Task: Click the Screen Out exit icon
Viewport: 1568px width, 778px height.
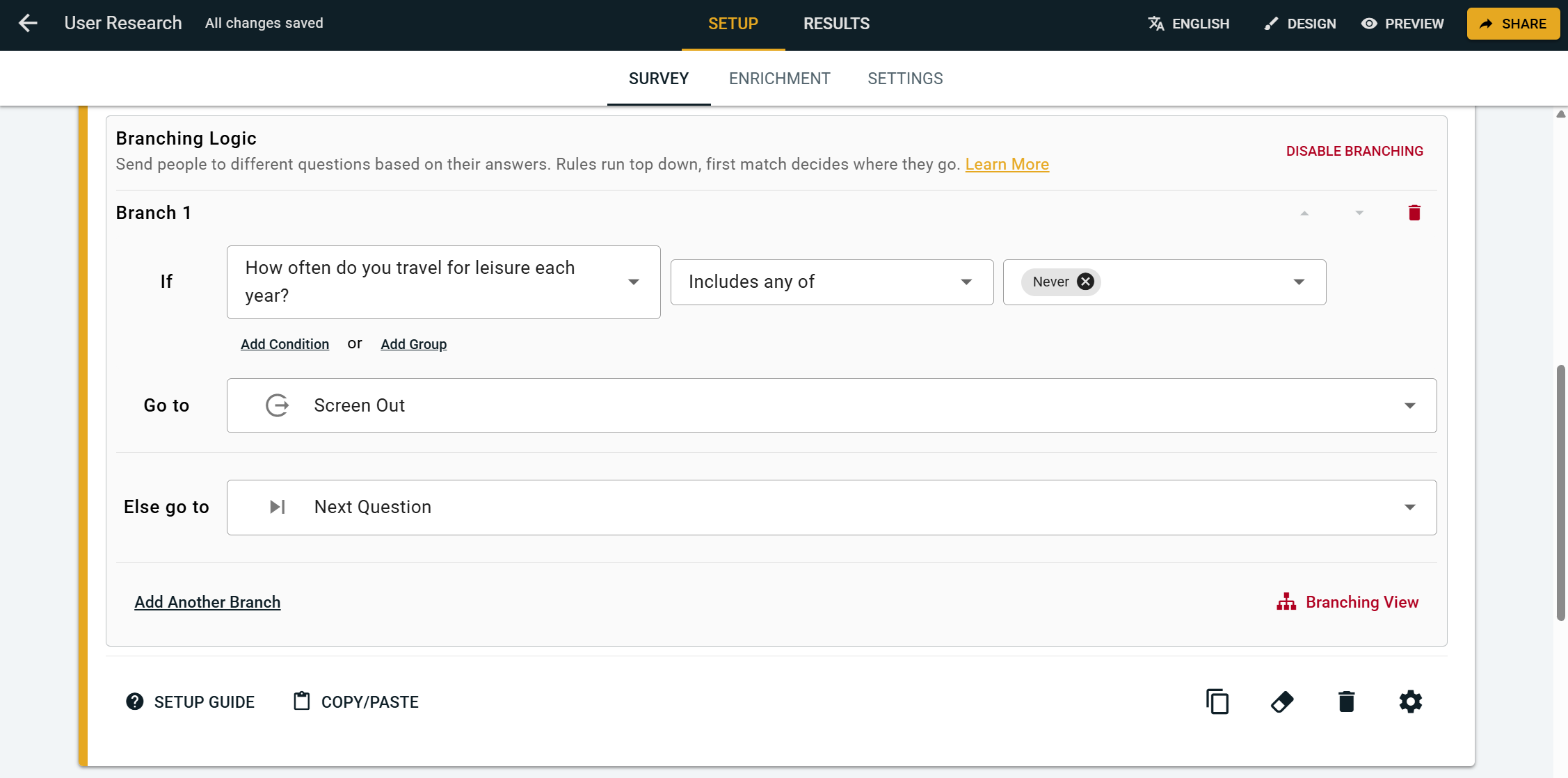Action: (277, 405)
